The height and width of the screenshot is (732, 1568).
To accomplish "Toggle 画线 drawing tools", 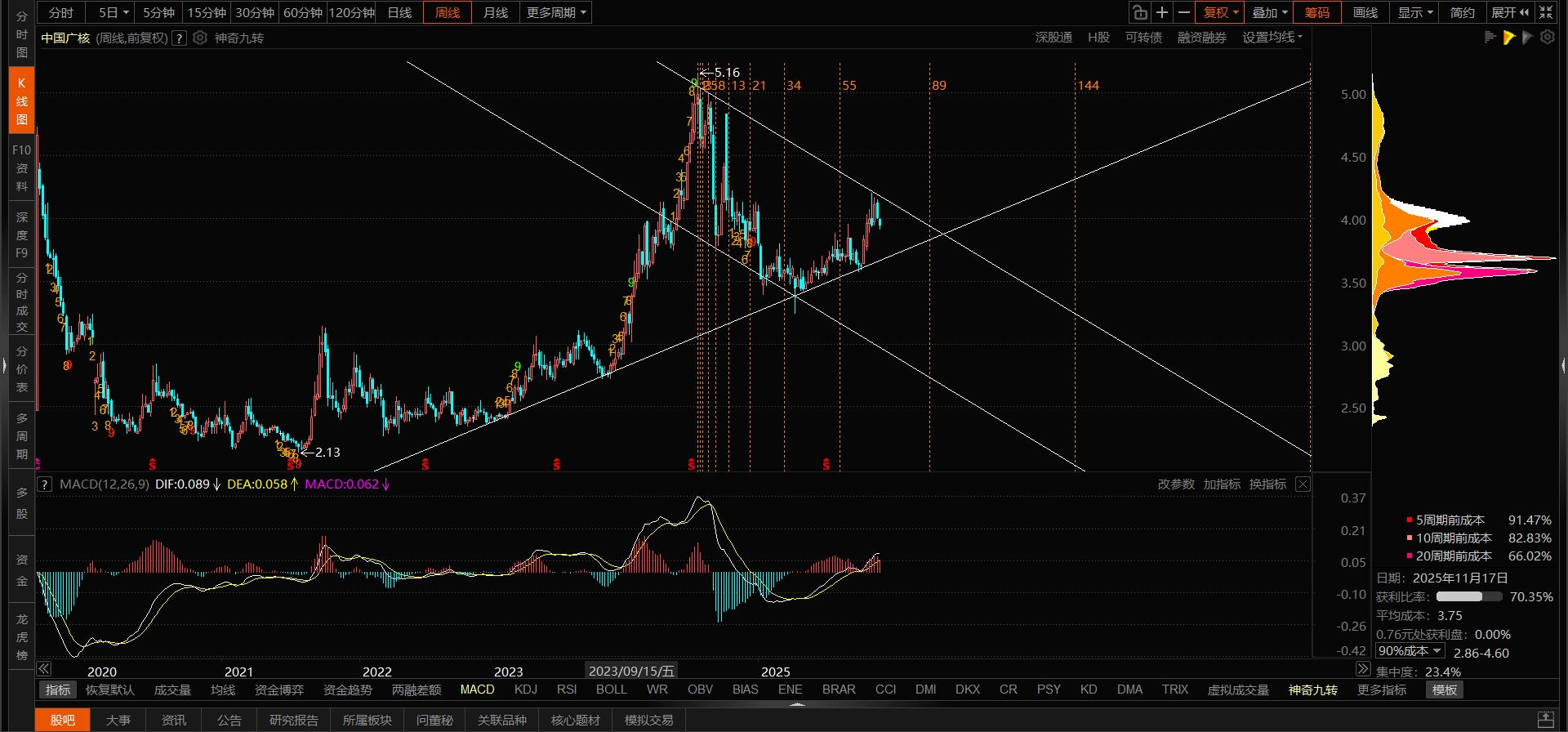I will pyautogui.click(x=1365, y=12).
